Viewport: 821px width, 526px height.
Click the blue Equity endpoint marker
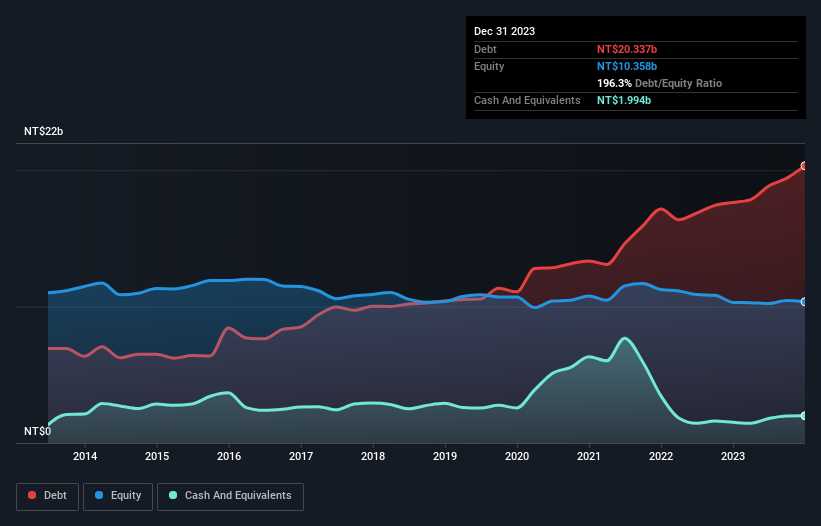(804, 302)
